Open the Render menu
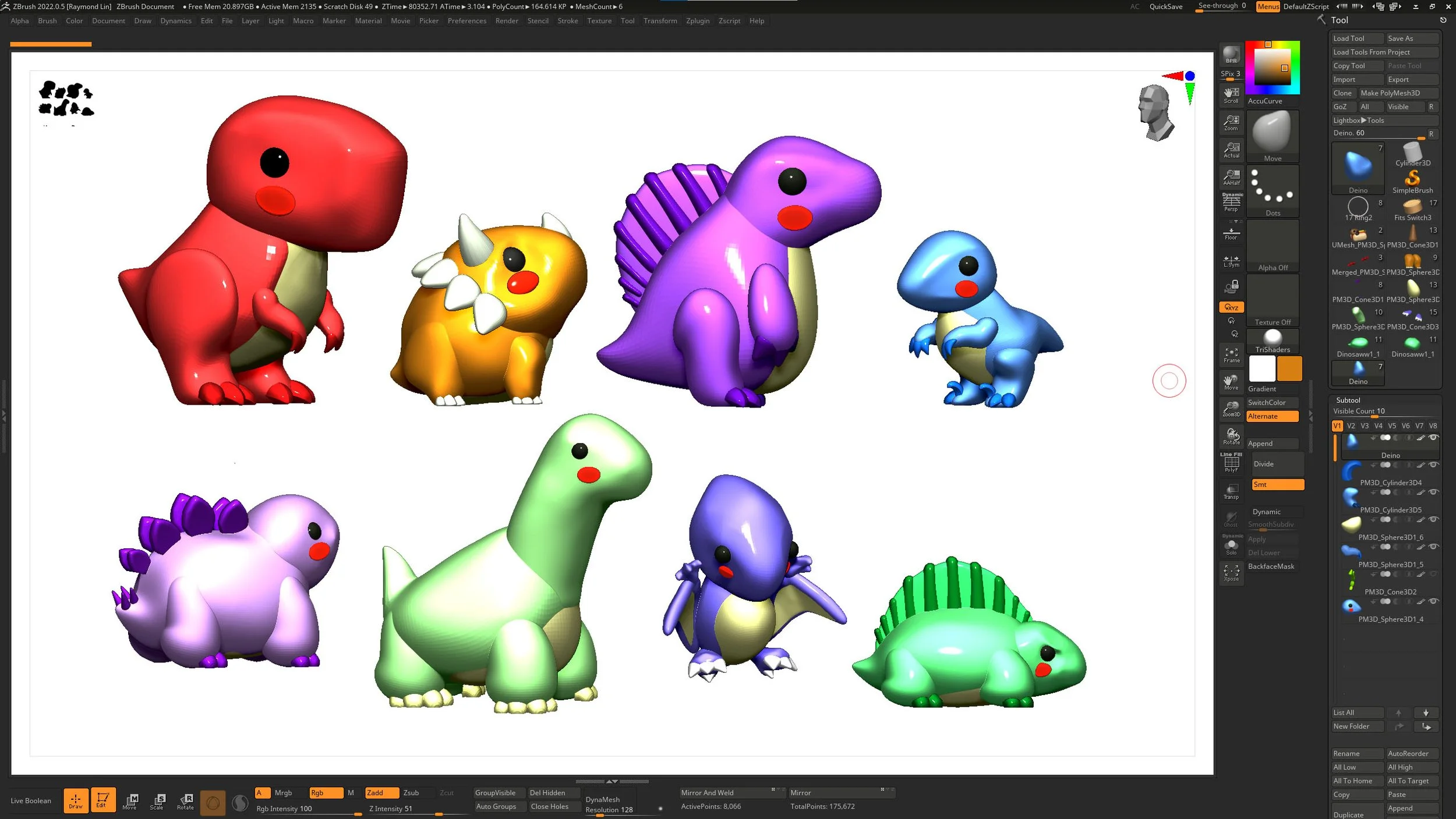1456x819 pixels. point(506,20)
